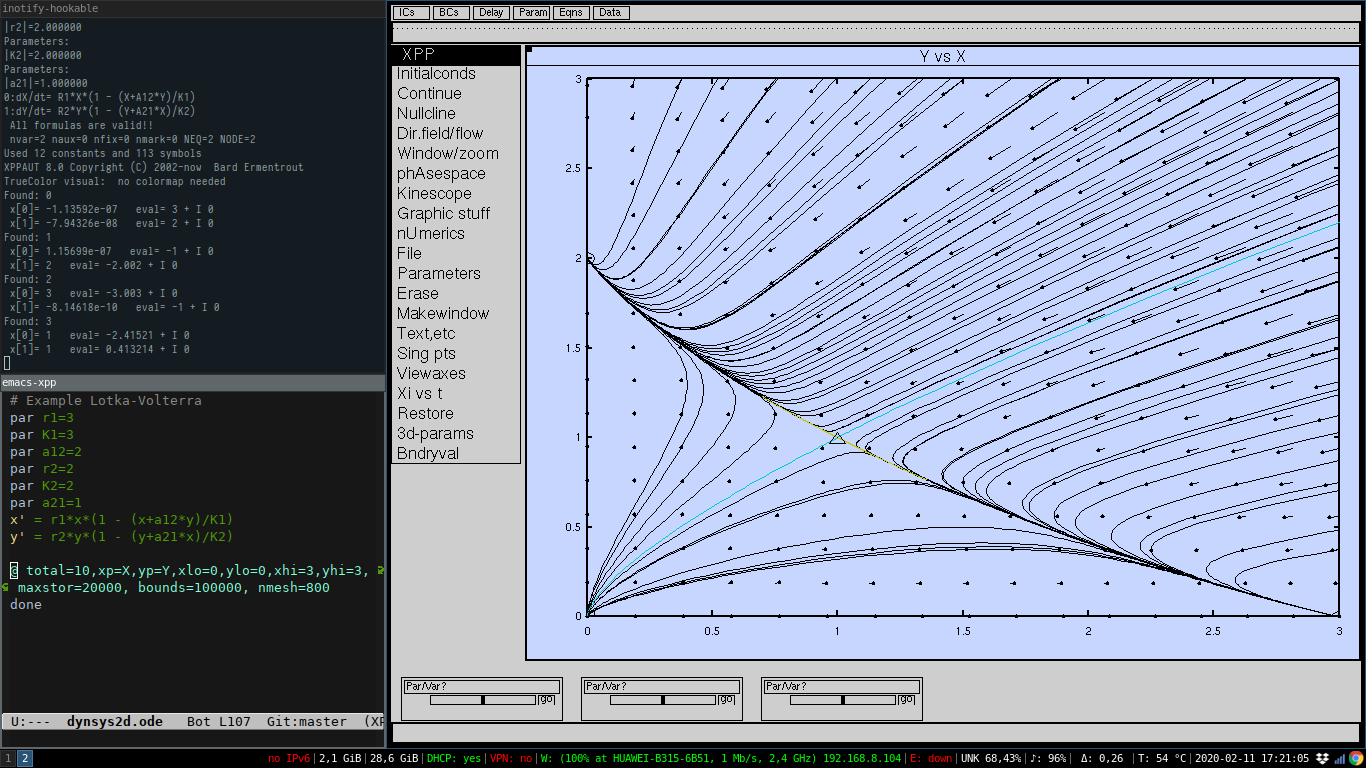1366x768 pixels.
Task: Click go in the leftmost slider panel
Action: pos(546,700)
